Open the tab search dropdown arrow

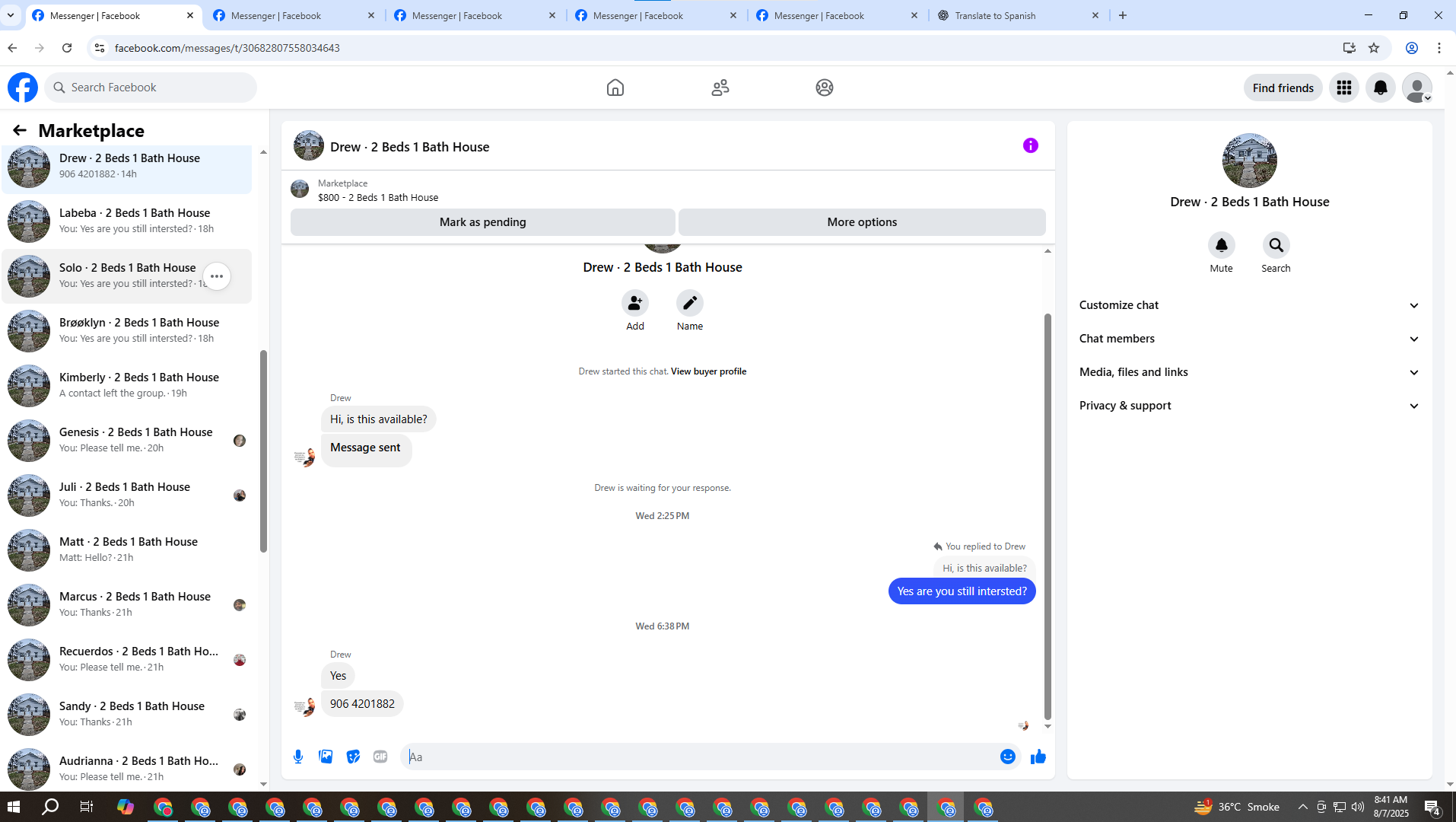[x=11, y=15]
